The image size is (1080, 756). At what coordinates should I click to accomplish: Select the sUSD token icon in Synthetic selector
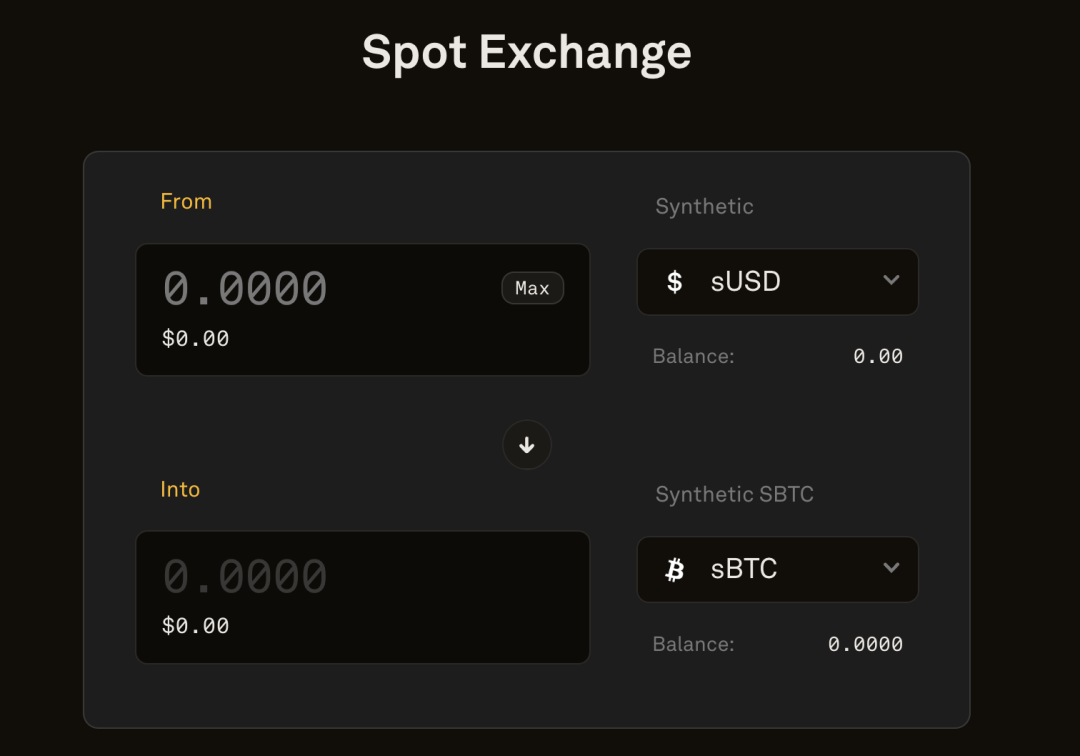tap(676, 282)
